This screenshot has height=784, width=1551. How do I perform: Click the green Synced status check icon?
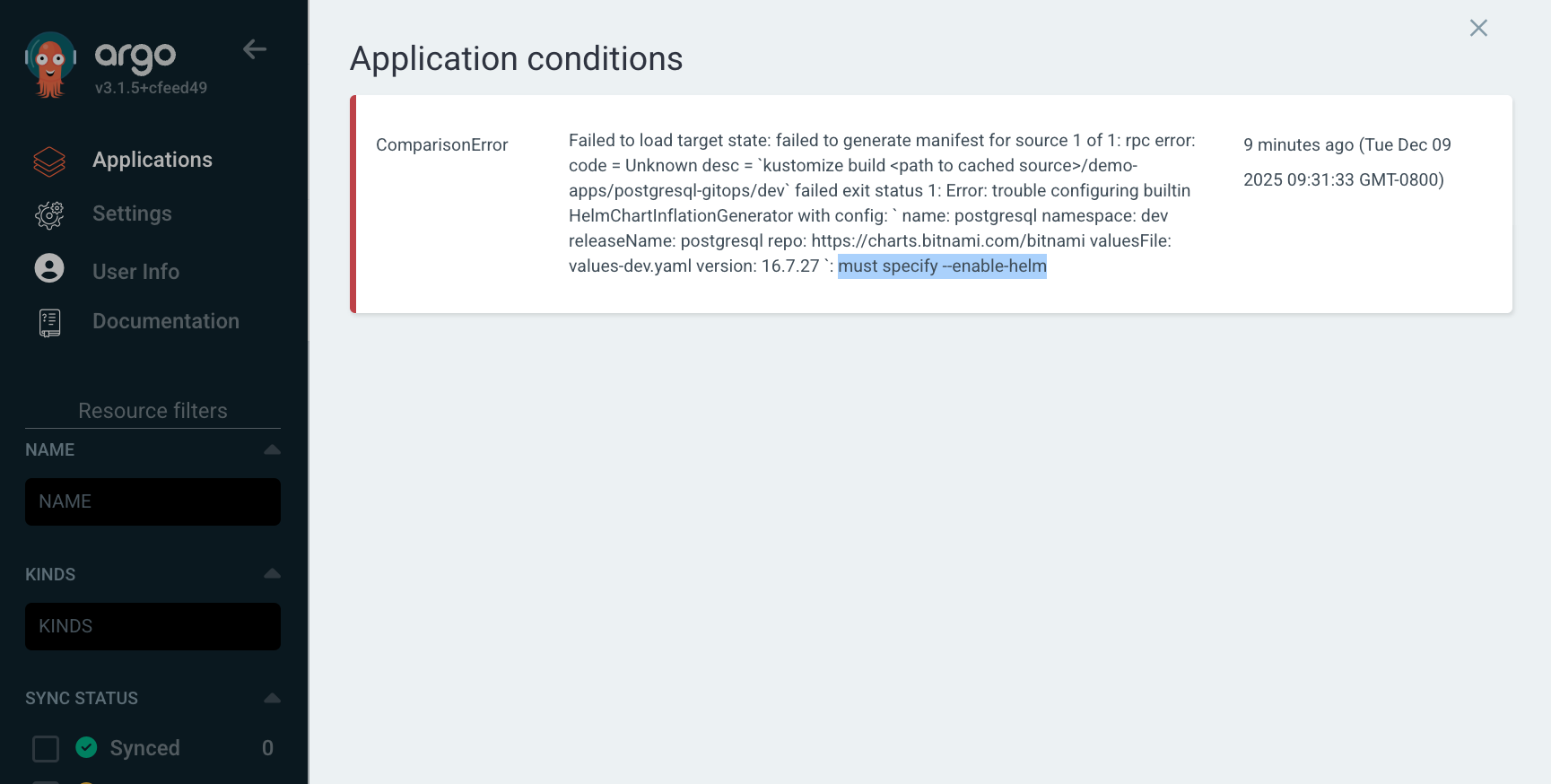[87, 747]
